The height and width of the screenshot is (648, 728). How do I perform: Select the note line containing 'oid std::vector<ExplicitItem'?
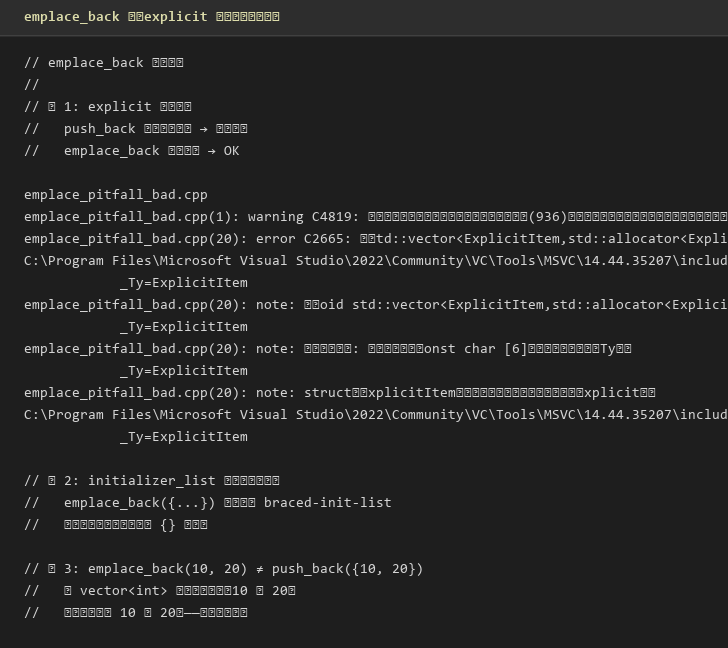point(376,305)
